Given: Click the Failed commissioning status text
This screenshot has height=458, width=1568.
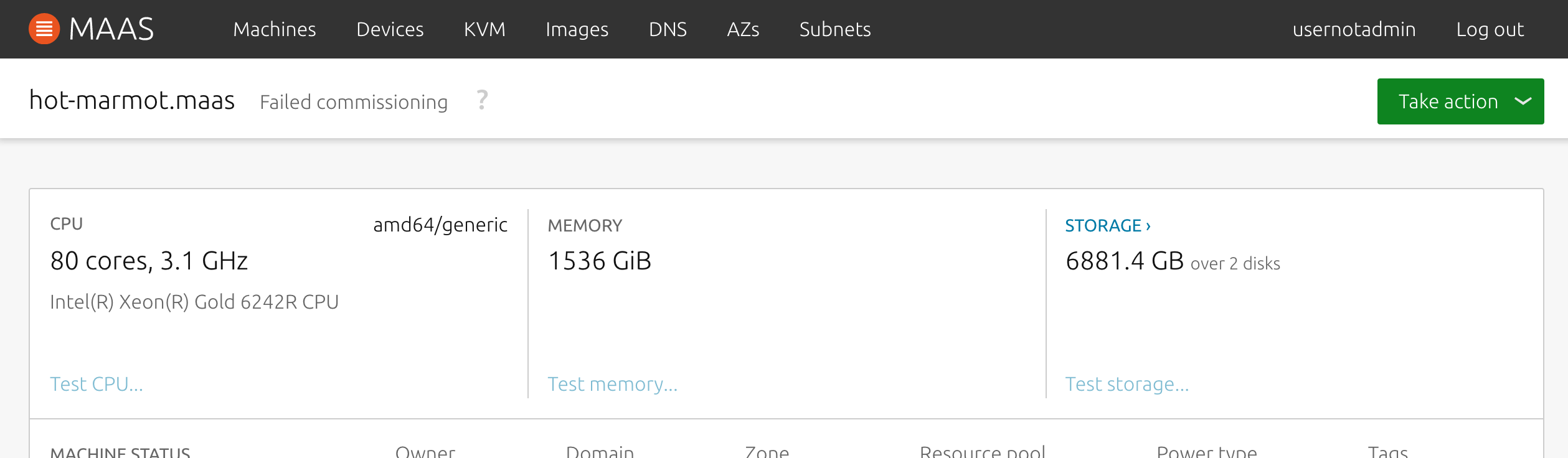Looking at the screenshot, I should (x=353, y=102).
